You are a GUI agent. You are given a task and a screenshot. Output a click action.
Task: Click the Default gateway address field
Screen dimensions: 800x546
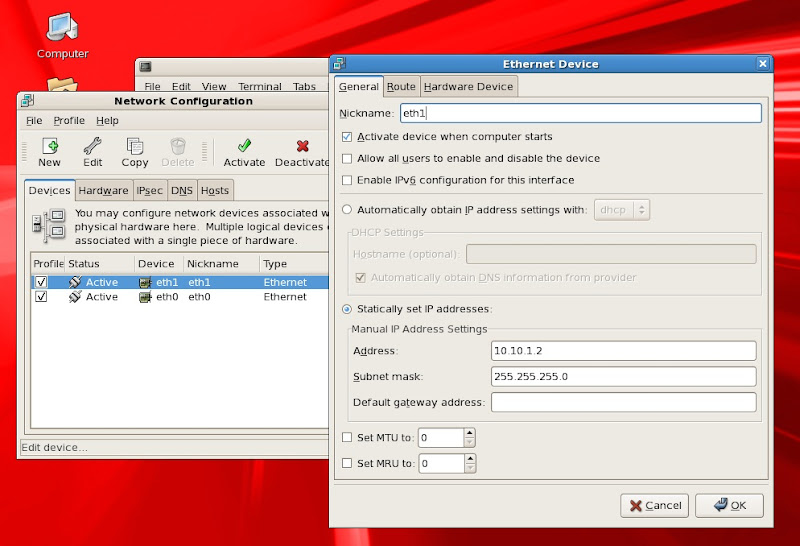click(623, 402)
